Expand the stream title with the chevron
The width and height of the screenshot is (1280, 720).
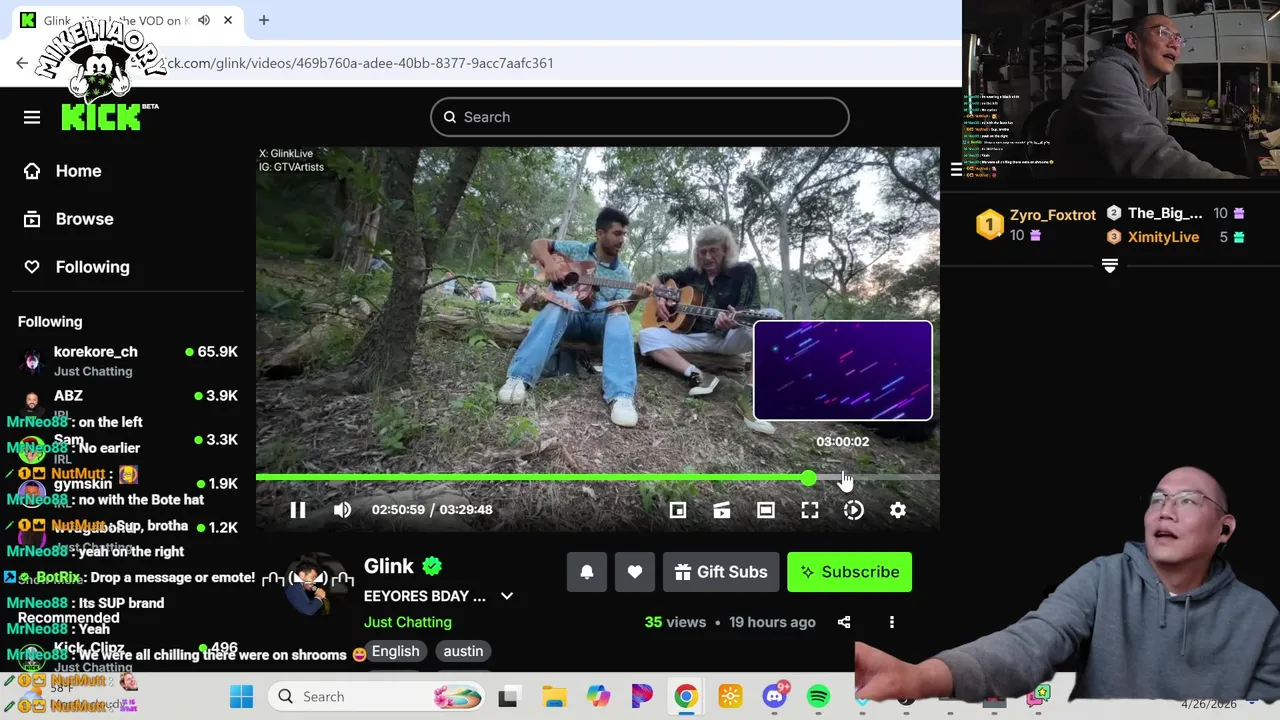click(x=507, y=596)
